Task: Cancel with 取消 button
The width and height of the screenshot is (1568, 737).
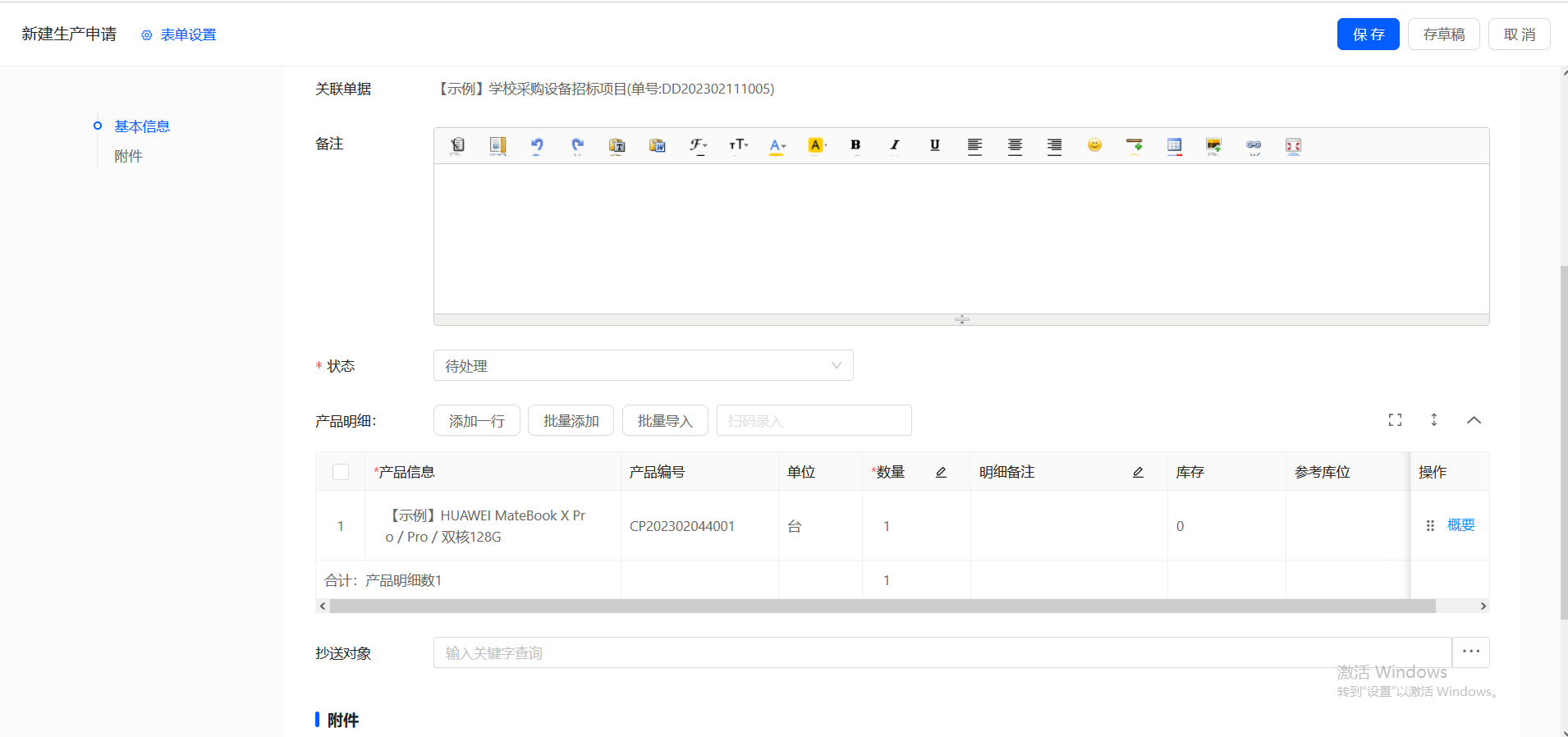Action: pyautogui.click(x=1519, y=34)
